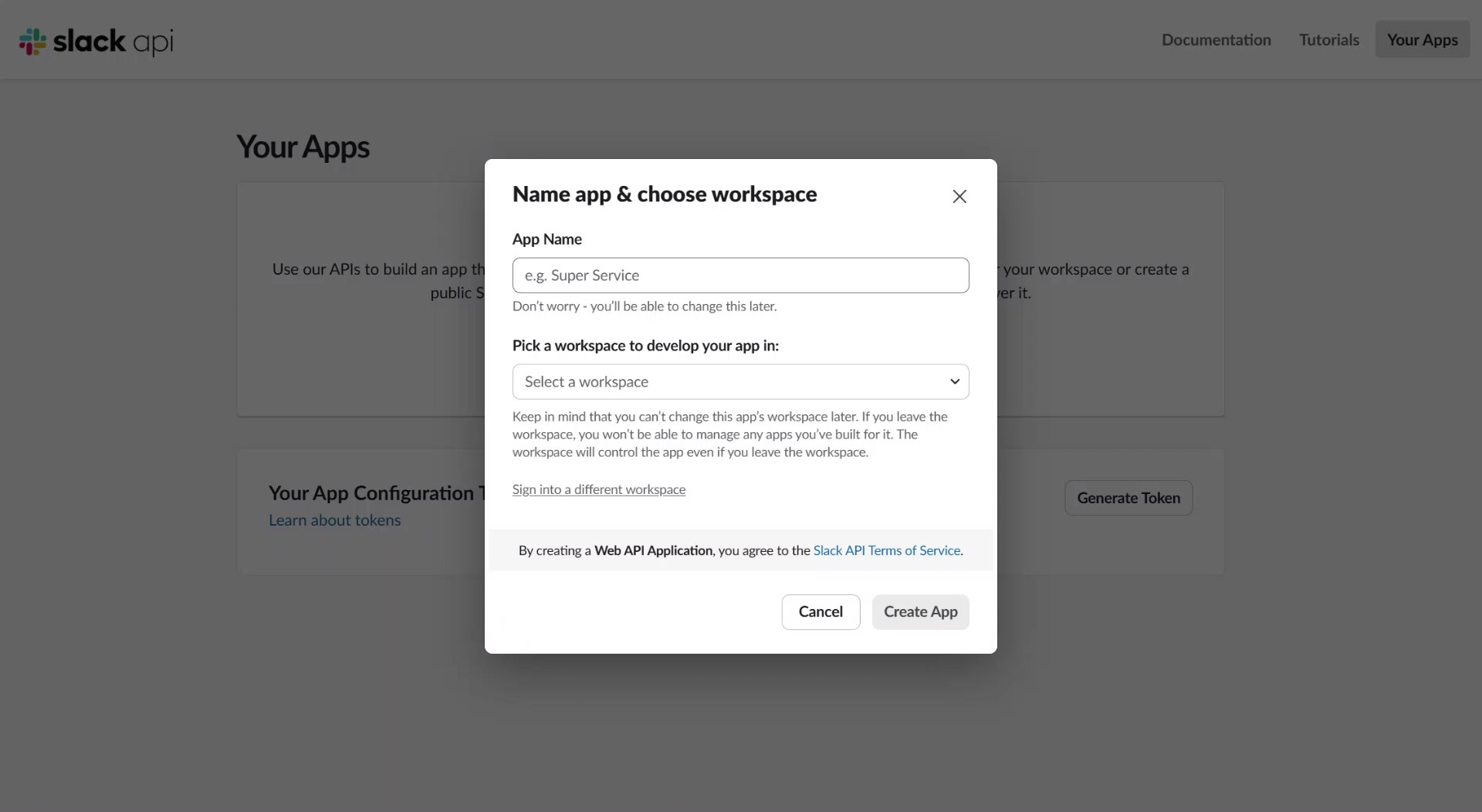Open the Documentation menu item
Screen dimensions: 1482x812
pos(1216,40)
